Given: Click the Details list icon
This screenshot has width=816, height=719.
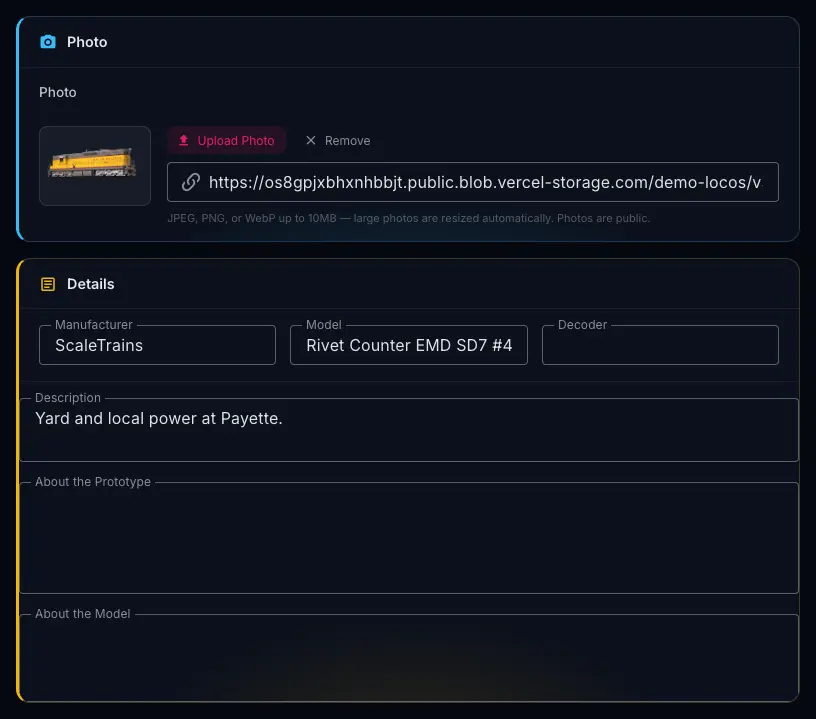Looking at the screenshot, I should pyautogui.click(x=48, y=284).
